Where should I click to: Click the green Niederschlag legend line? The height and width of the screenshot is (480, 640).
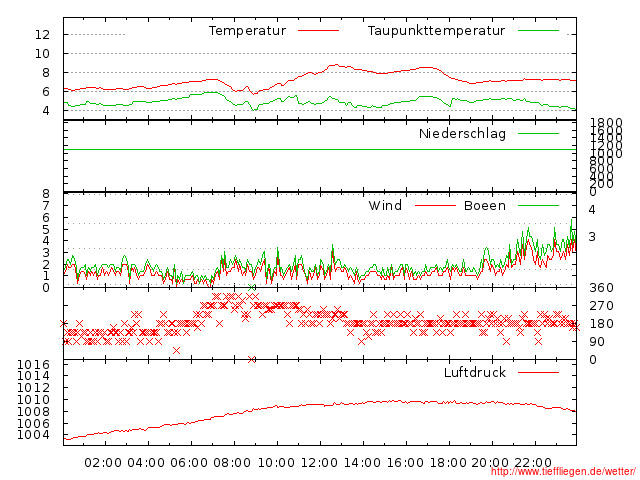(538, 133)
